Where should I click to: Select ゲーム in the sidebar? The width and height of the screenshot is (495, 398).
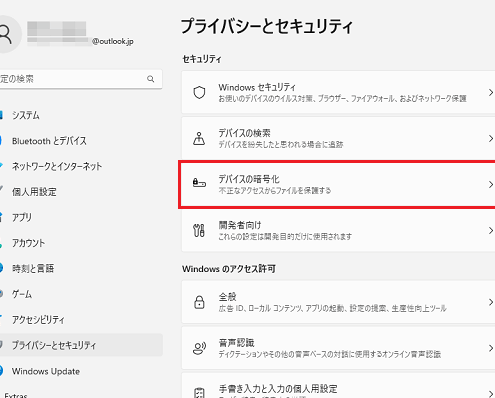(22, 294)
